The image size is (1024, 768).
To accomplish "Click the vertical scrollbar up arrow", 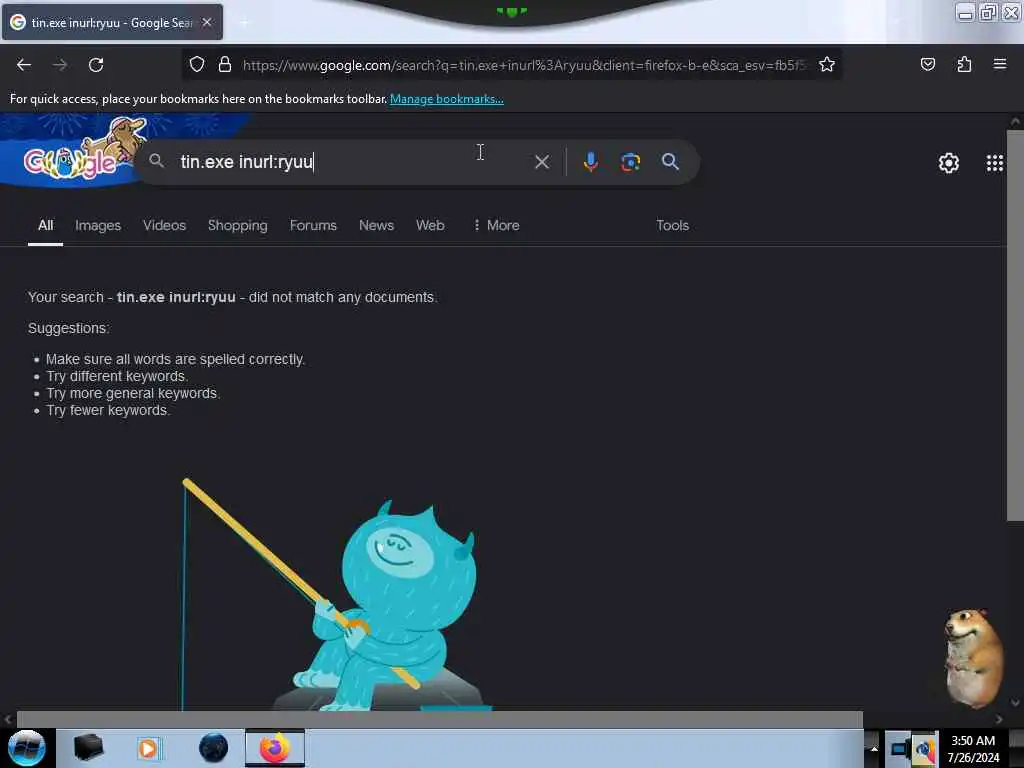I will (x=1014, y=121).
